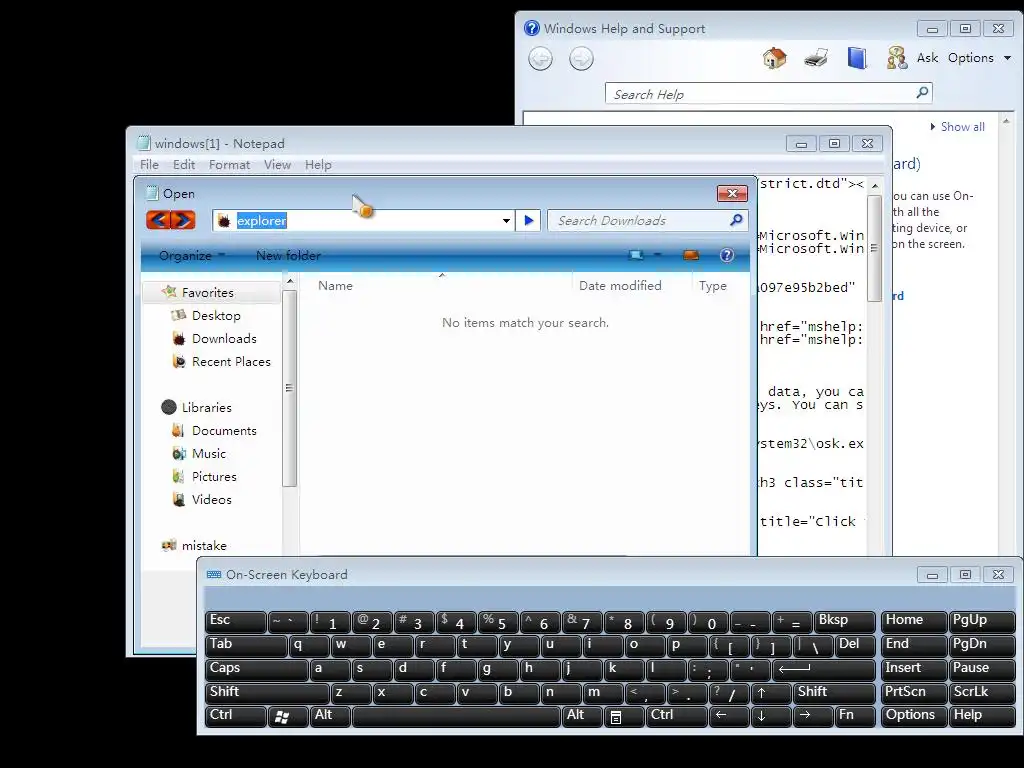Image resolution: width=1024 pixels, height=768 pixels.
Task: Open Notepad View menu
Action: pyautogui.click(x=278, y=165)
